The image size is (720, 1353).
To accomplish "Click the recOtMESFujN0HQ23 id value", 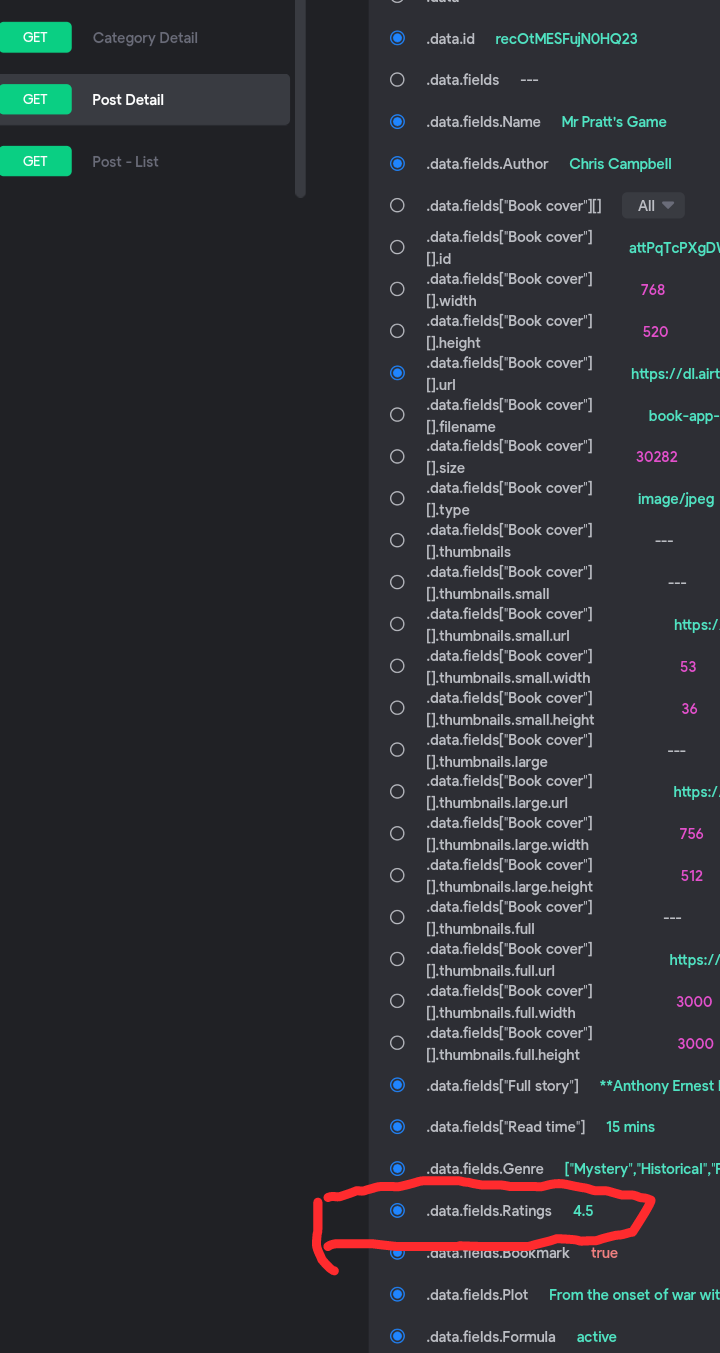I will pyautogui.click(x=566, y=39).
